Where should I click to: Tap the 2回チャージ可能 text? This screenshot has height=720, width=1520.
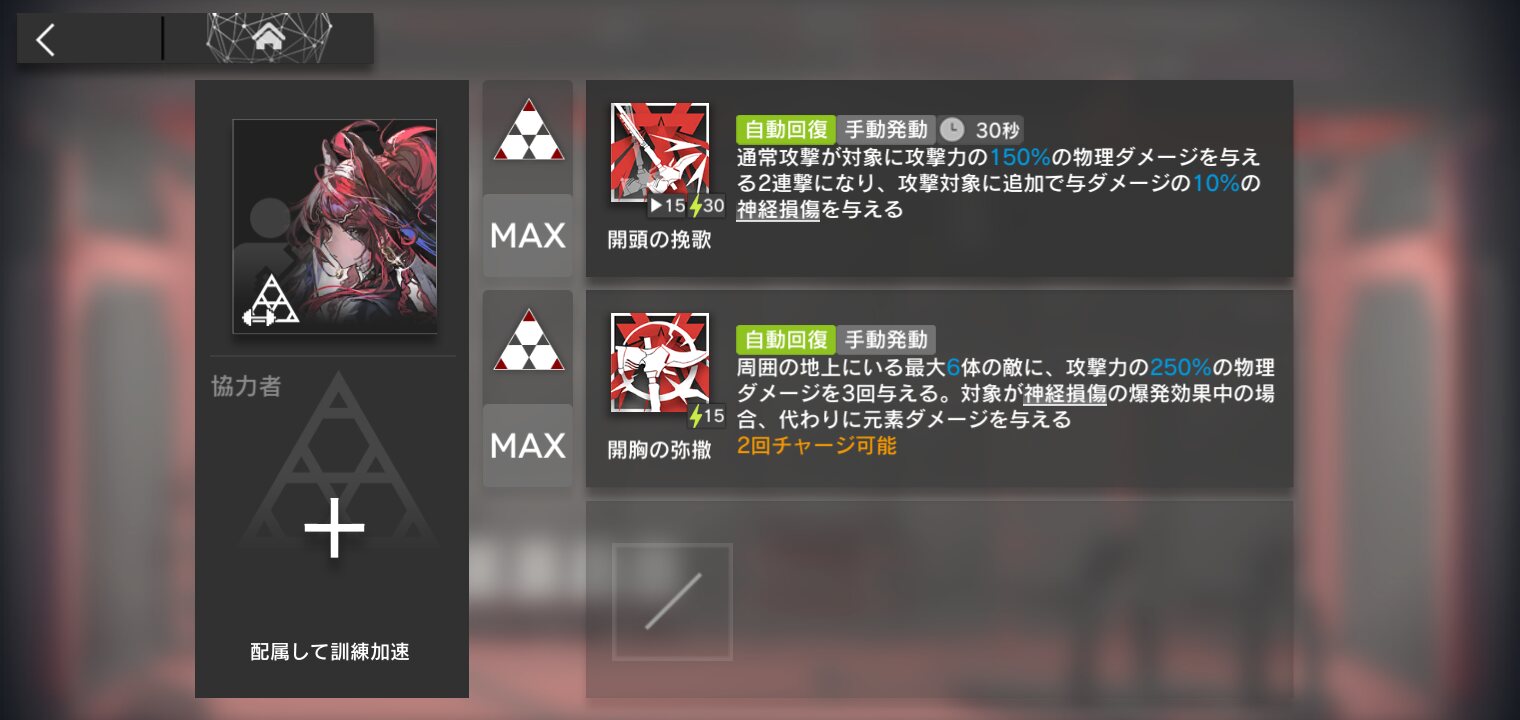[817, 446]
